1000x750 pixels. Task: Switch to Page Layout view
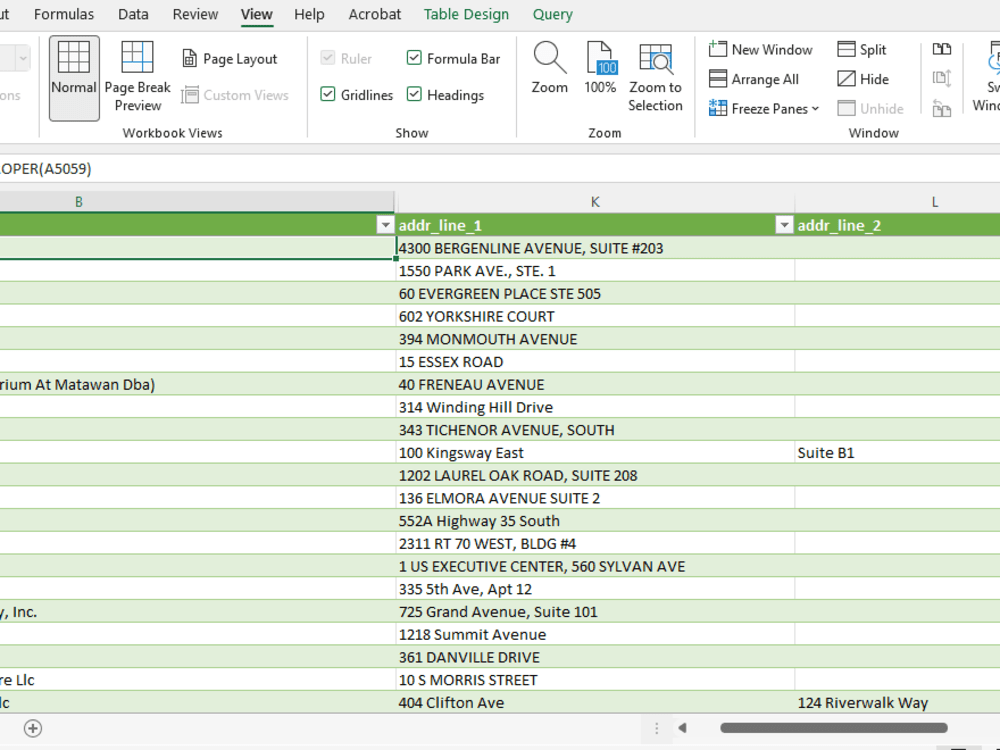click(x=230, y=59)
